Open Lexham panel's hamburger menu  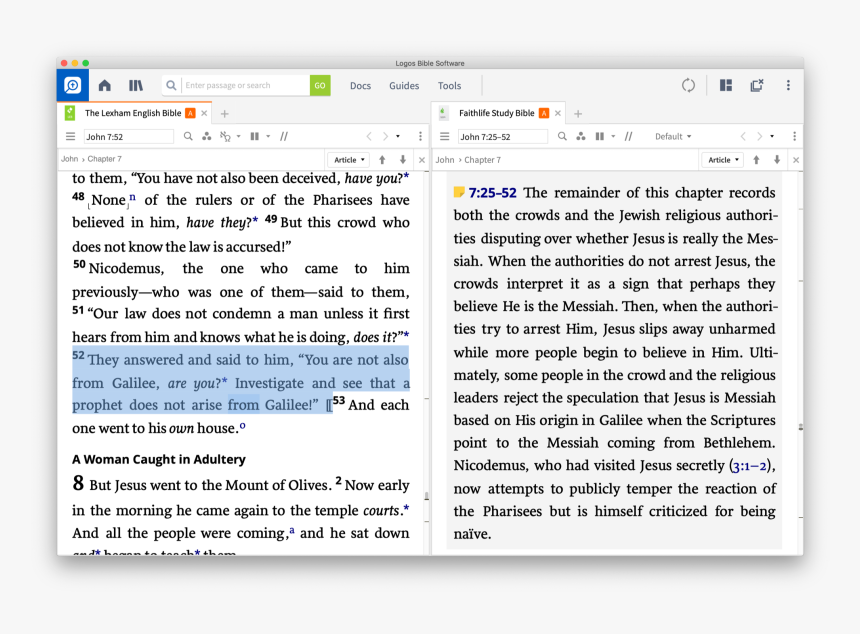click(x=70, y=136)
